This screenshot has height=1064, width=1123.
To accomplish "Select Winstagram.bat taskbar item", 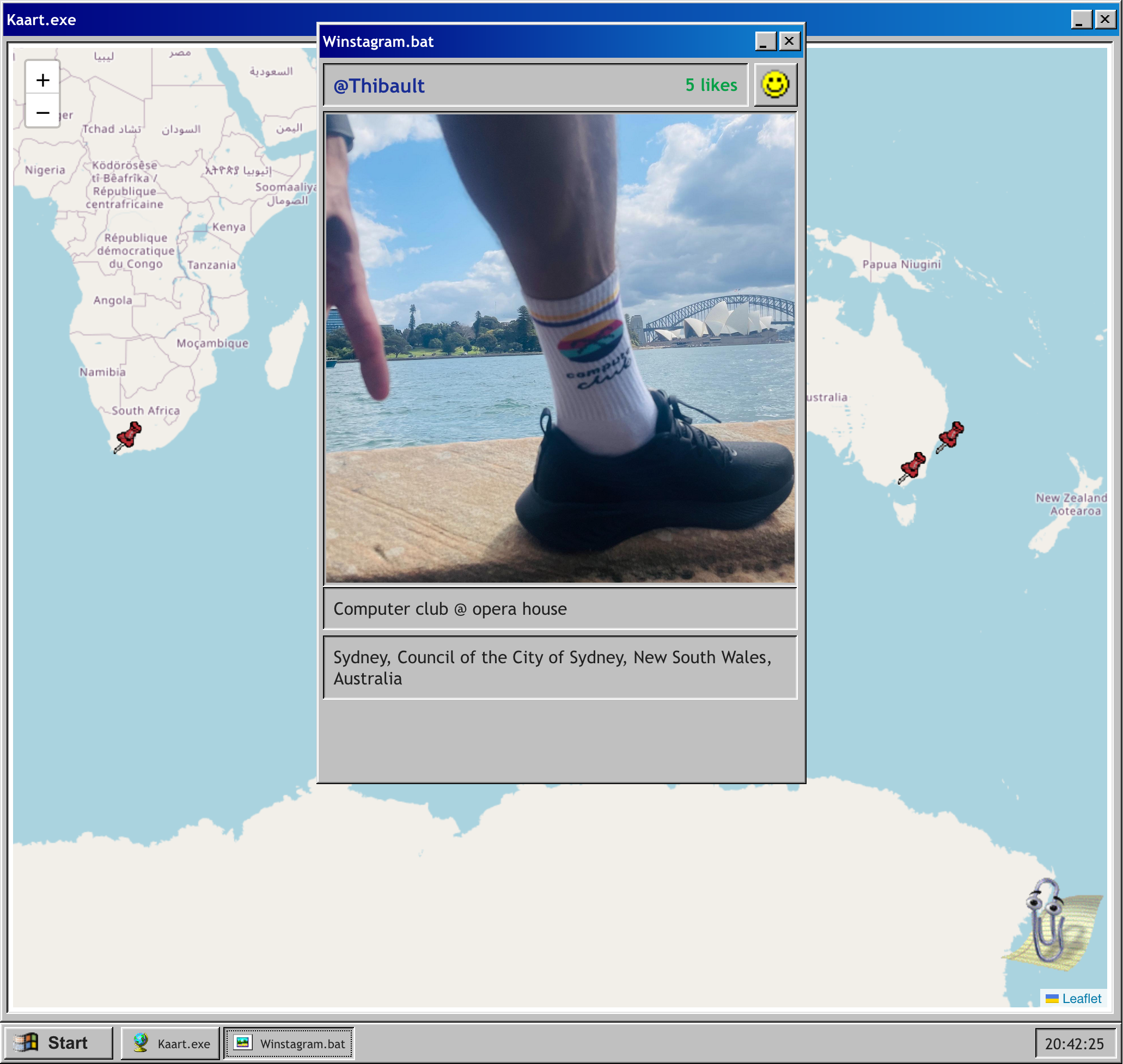I will (289, 1043).
